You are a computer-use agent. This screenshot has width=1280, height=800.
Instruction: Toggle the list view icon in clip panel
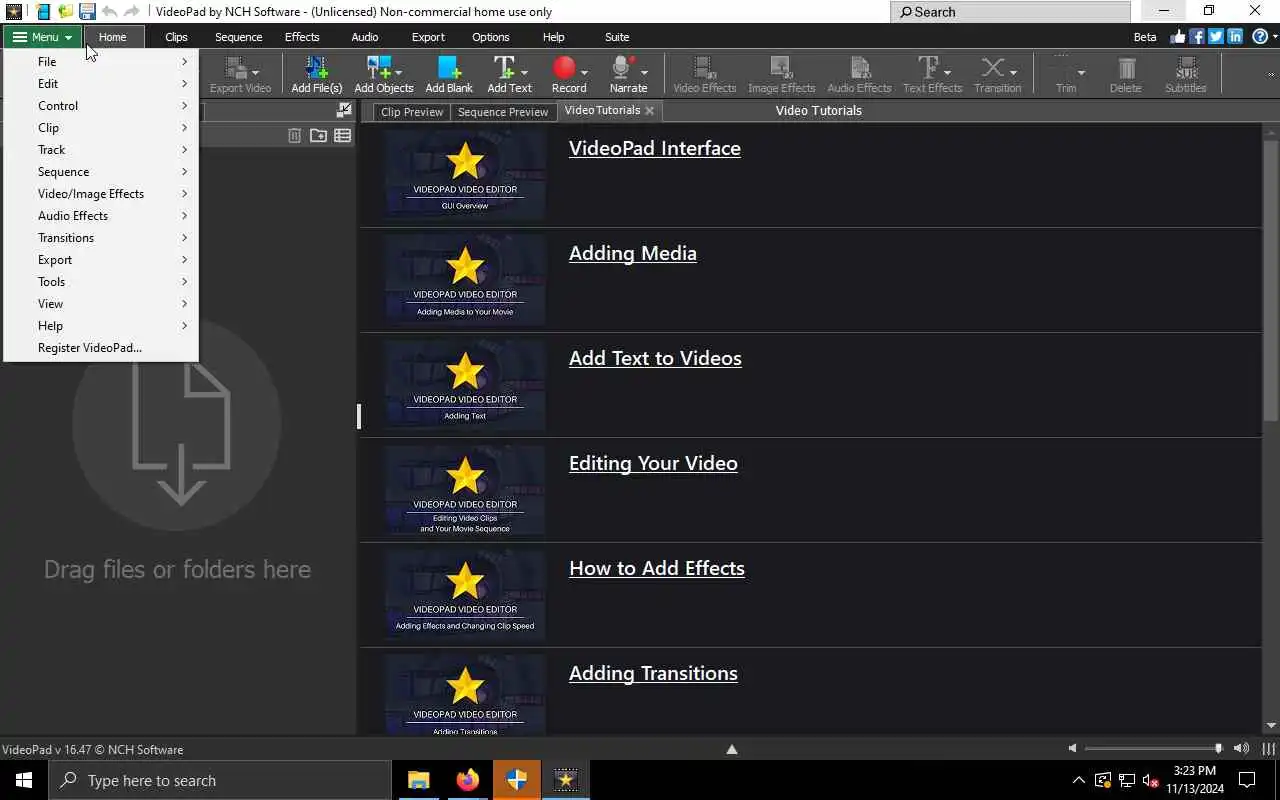click(343, 135)
